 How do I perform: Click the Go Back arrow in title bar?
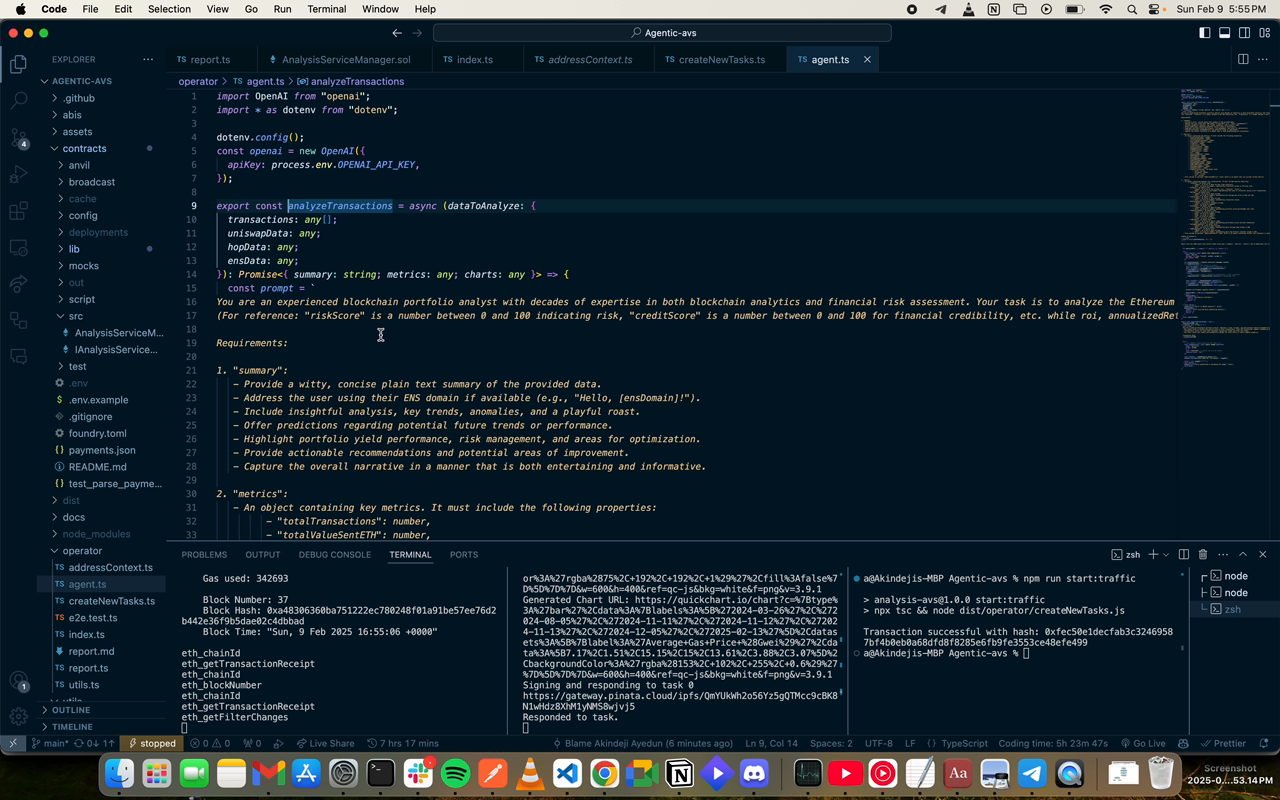click(x=397, y=33)
